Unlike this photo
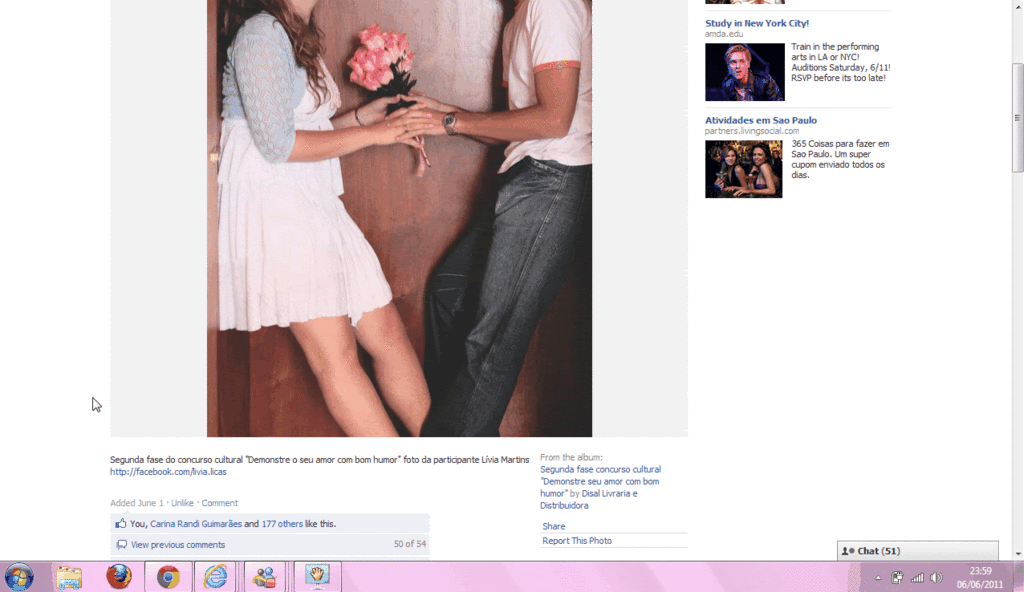The height and width of the screenshot is (592, 1024). coord(182,503)
